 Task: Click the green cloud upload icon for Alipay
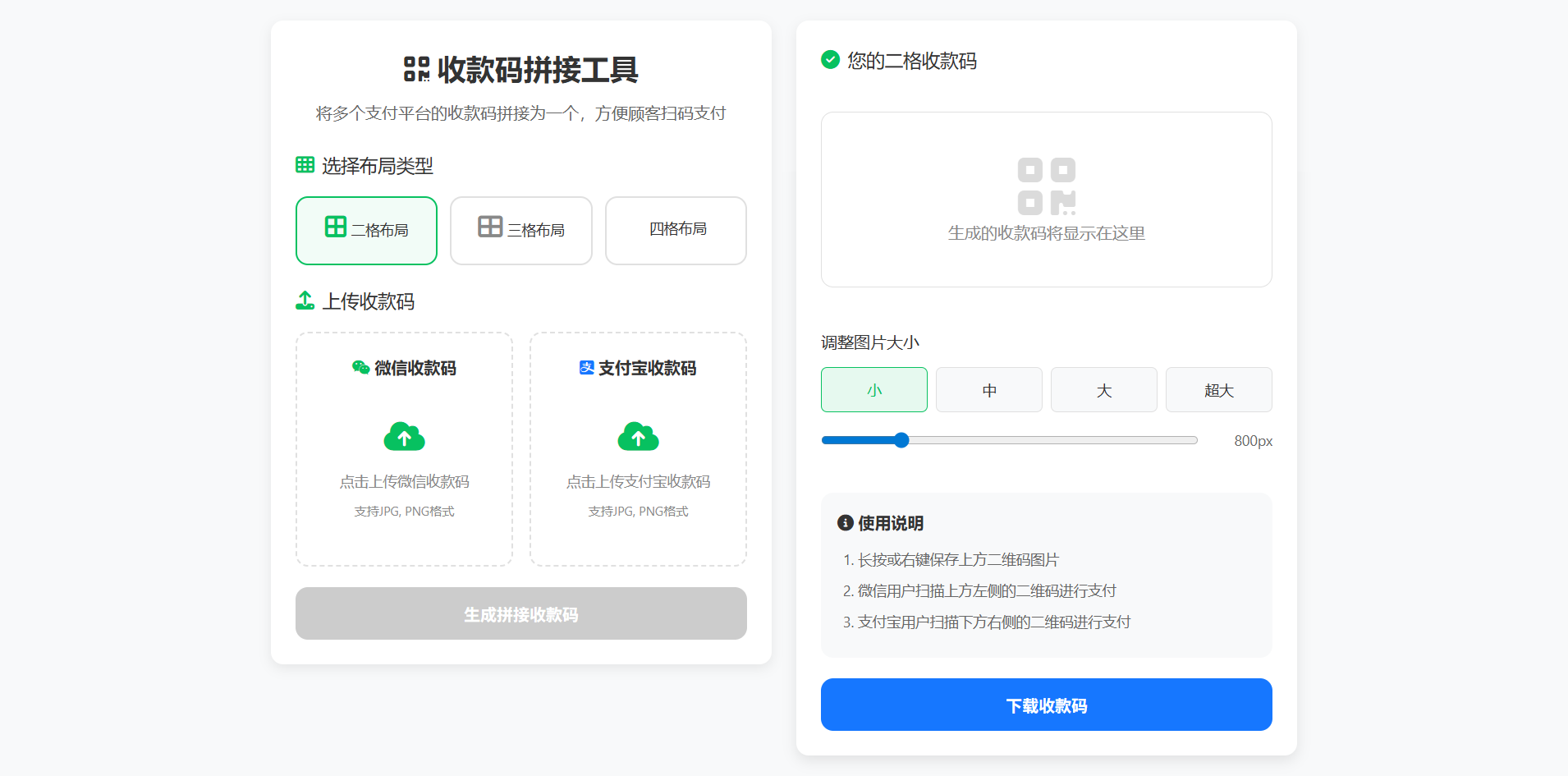(x=638, y=436)
